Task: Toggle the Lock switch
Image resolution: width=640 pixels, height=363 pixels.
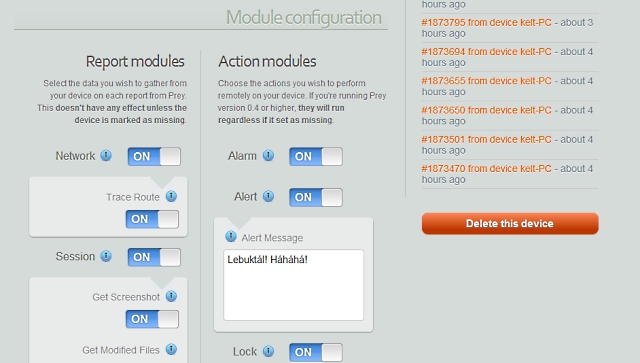Action: coord(316,352)
